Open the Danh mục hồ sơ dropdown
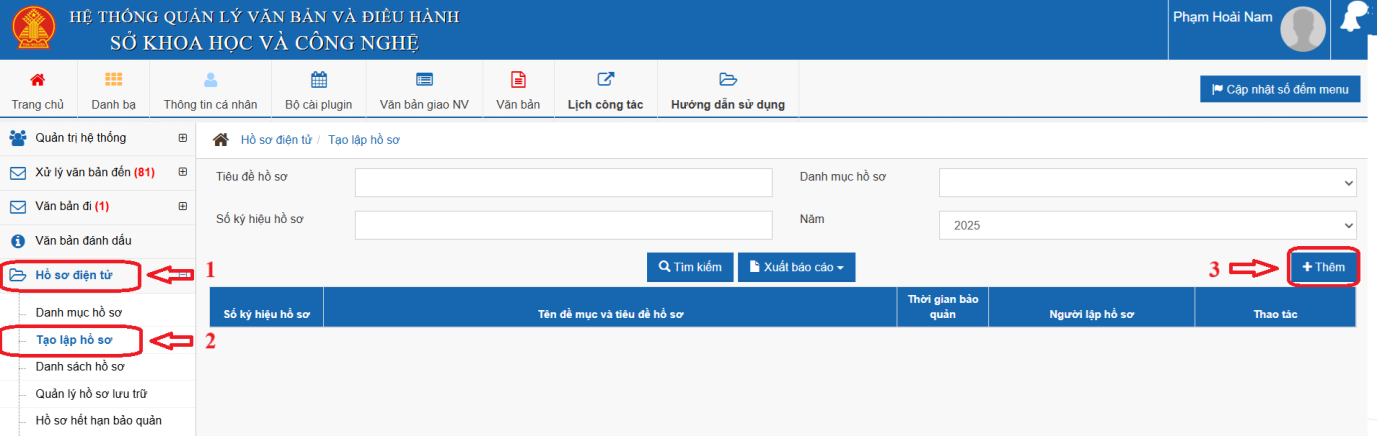 [1147, 183]
